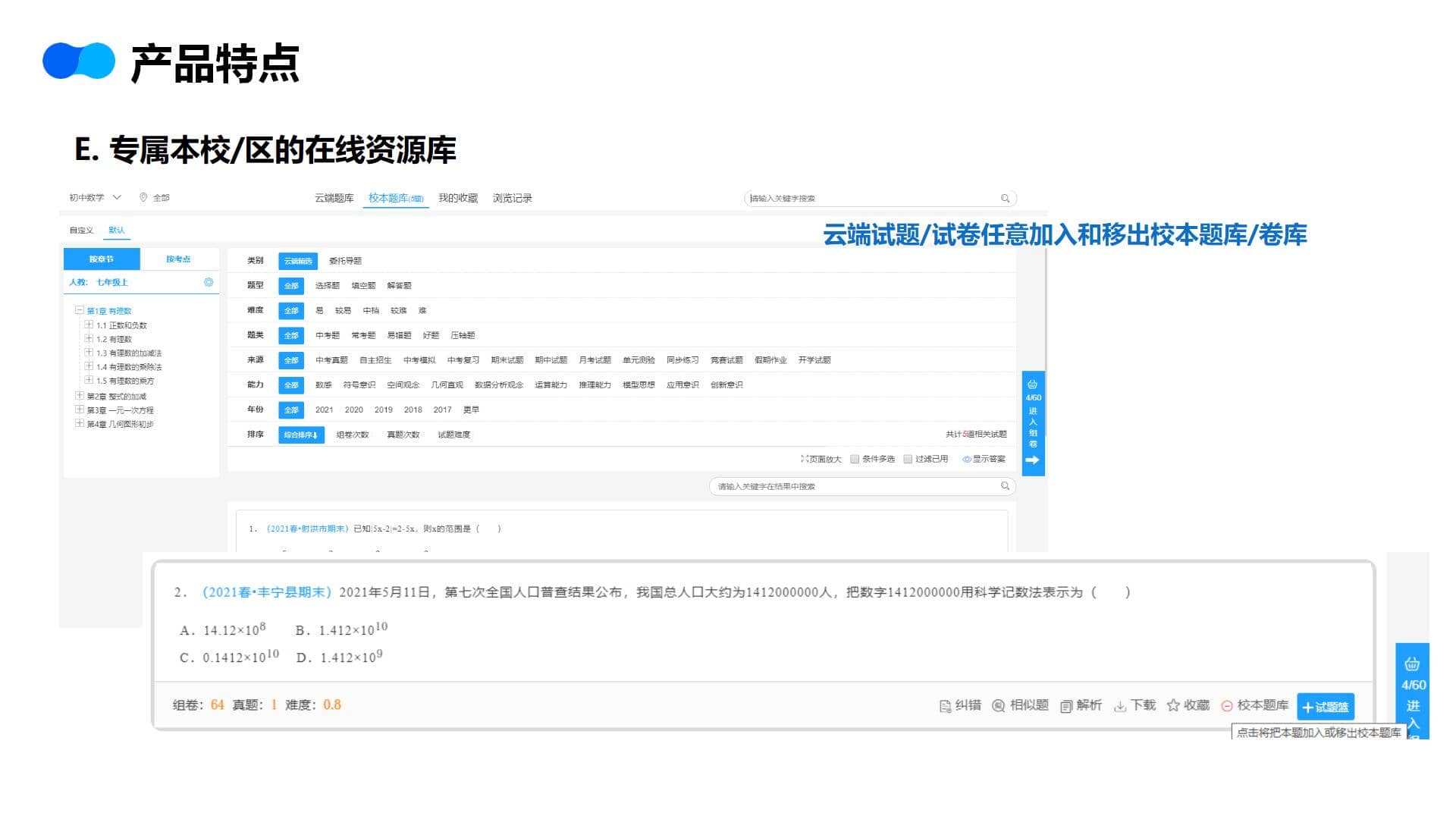
Task: Switch to the 云端题库 tab
Action: (334, 198)
